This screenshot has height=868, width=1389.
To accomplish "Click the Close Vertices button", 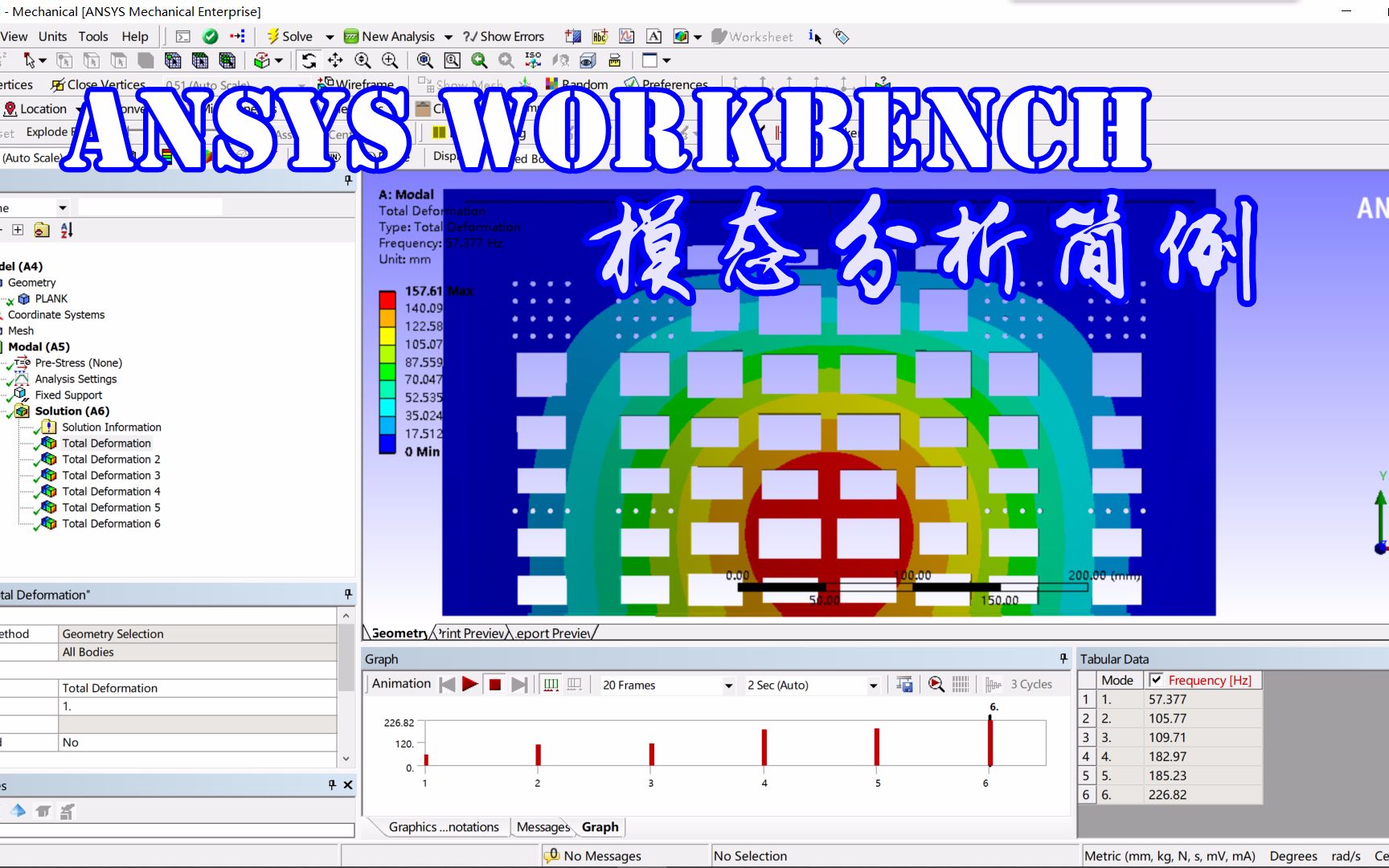I will (x=98, y=84).
